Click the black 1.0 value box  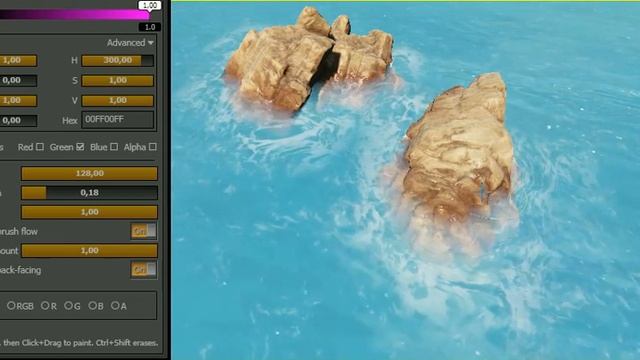(x=150, y=27)
